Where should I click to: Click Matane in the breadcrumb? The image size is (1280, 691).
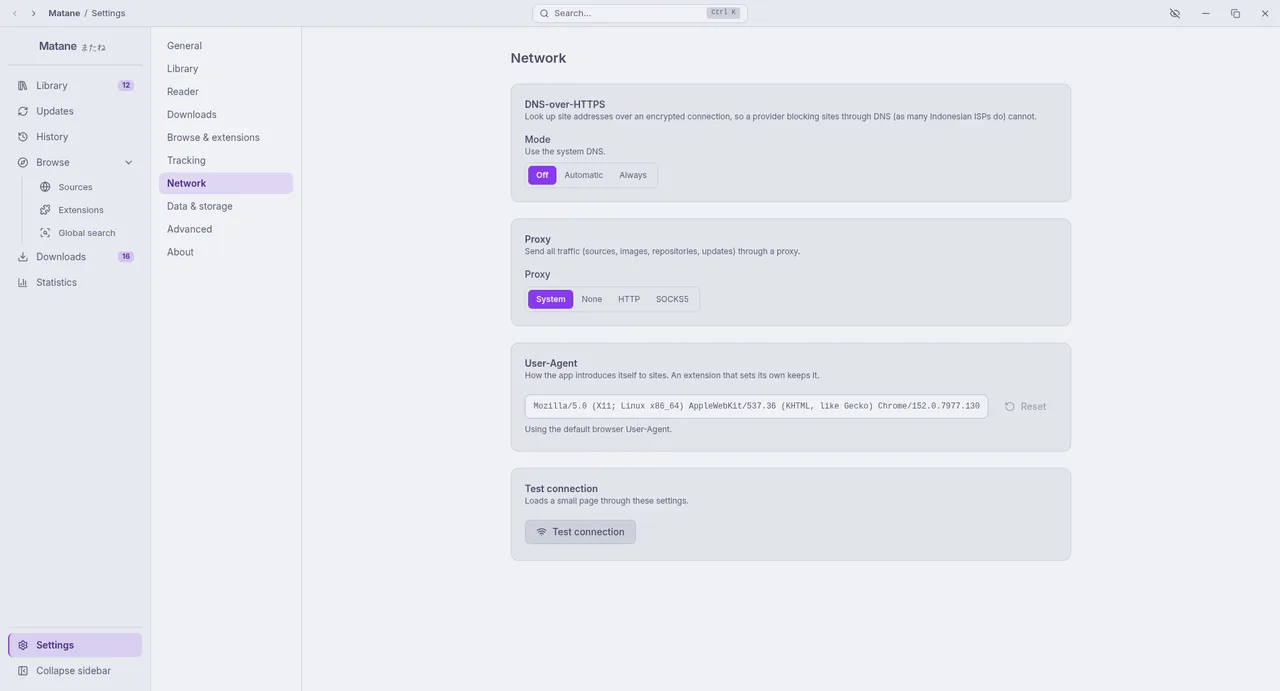coord(64,13)
